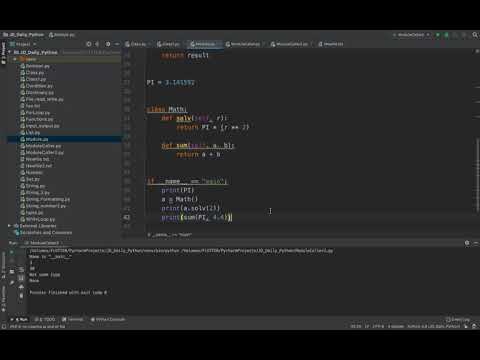Open Project panel settings gear
480x360 pixels.
pyautogui.click(x=108, y=44)
